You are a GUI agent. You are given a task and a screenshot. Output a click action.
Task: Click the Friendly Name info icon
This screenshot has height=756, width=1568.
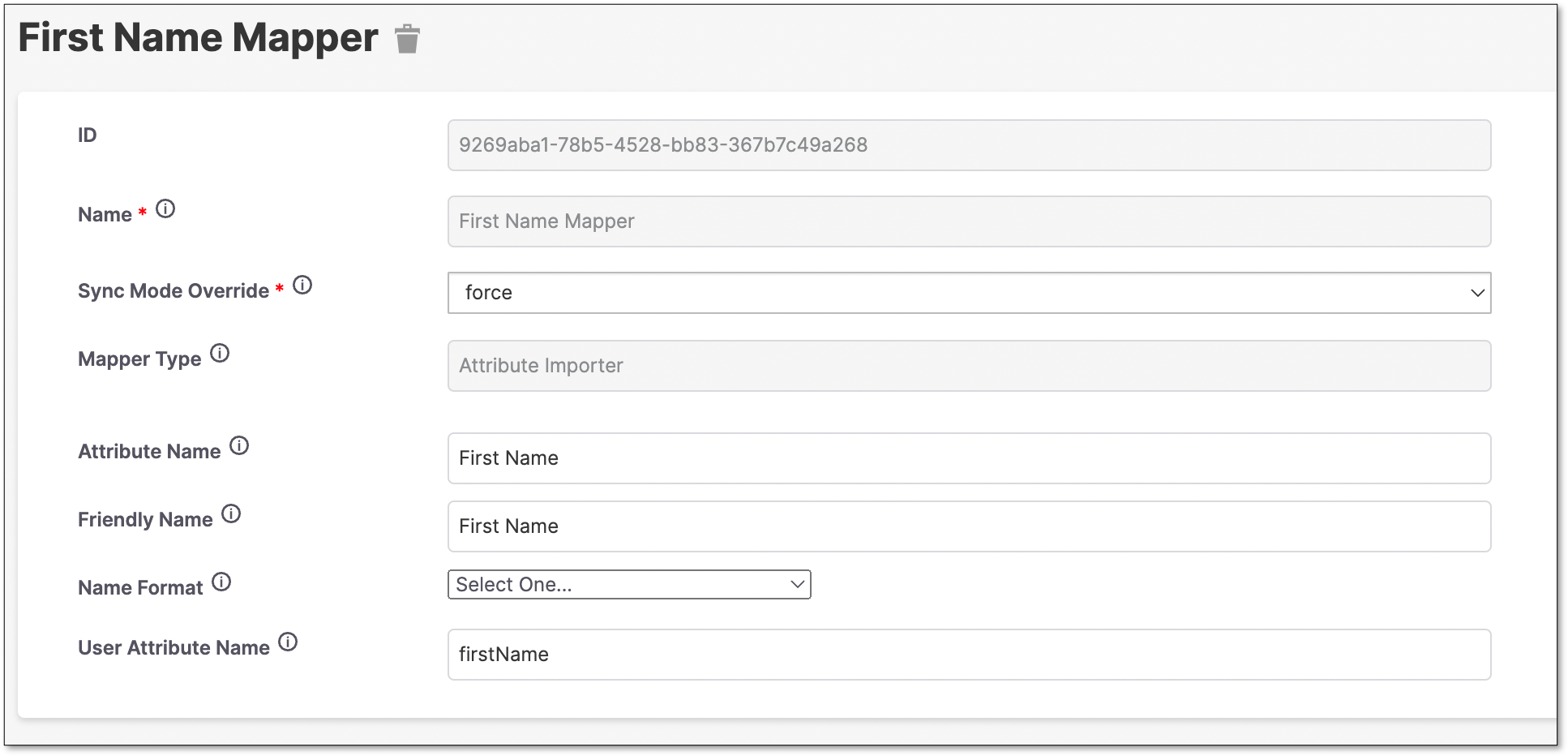[231, 514]
